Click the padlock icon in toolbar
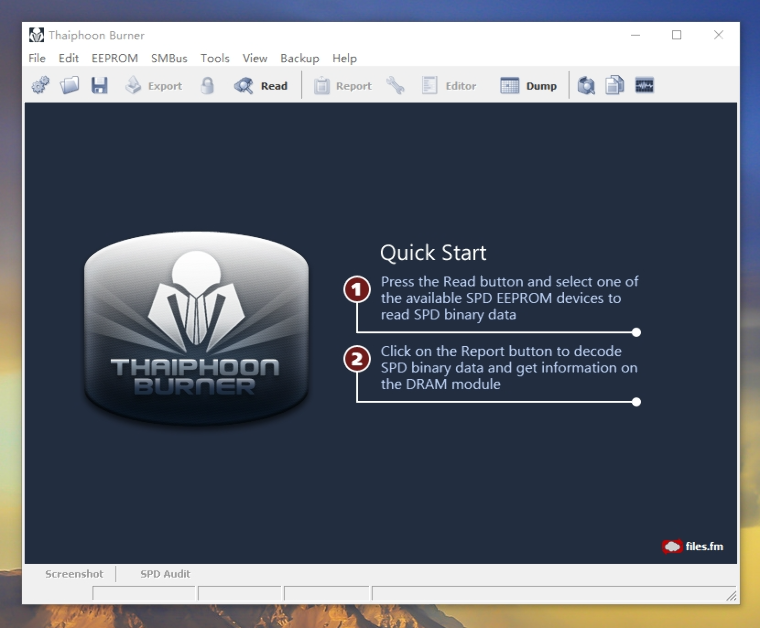 point(207,86)
